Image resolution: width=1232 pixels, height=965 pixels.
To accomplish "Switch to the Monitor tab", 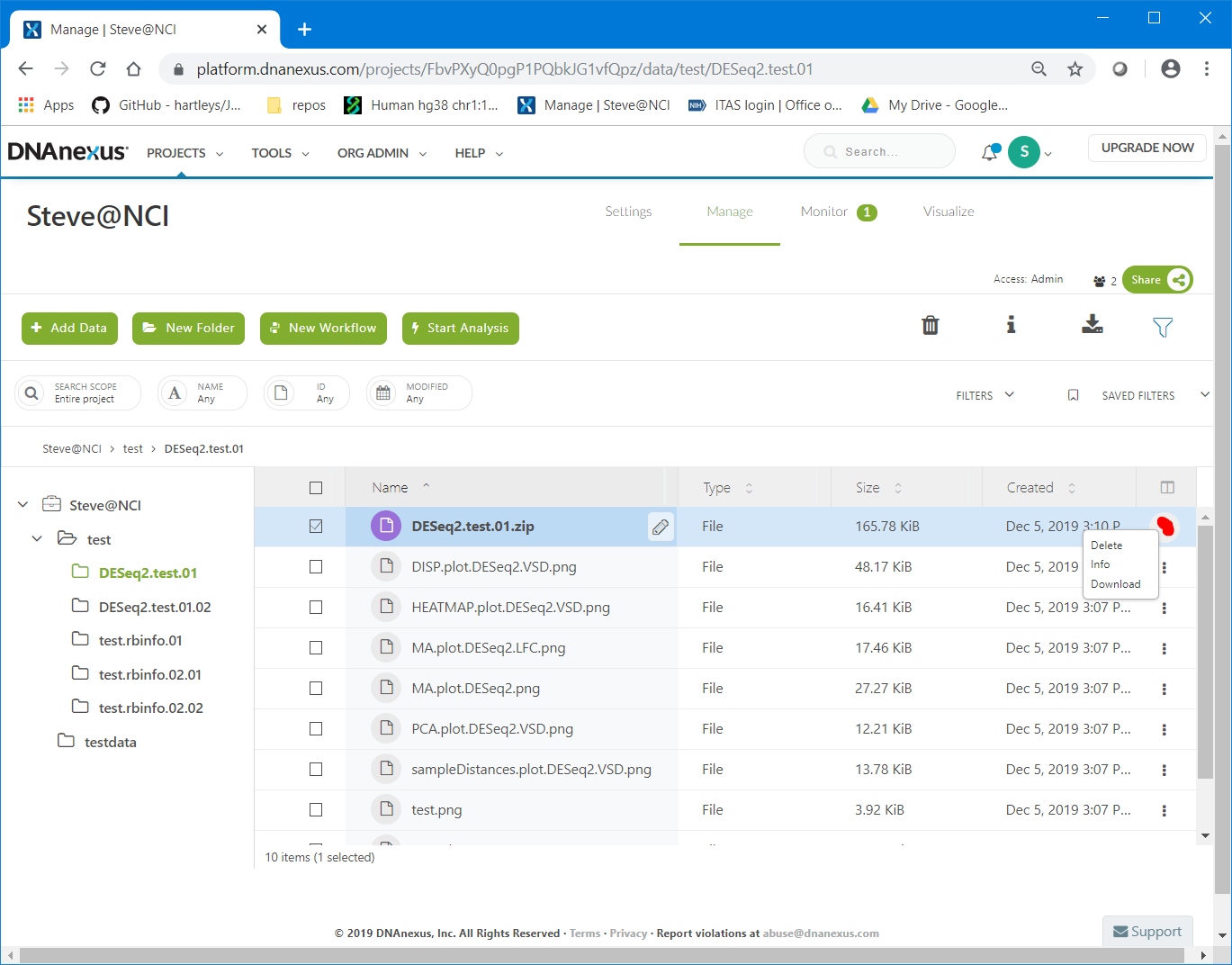I will [824, 212].
